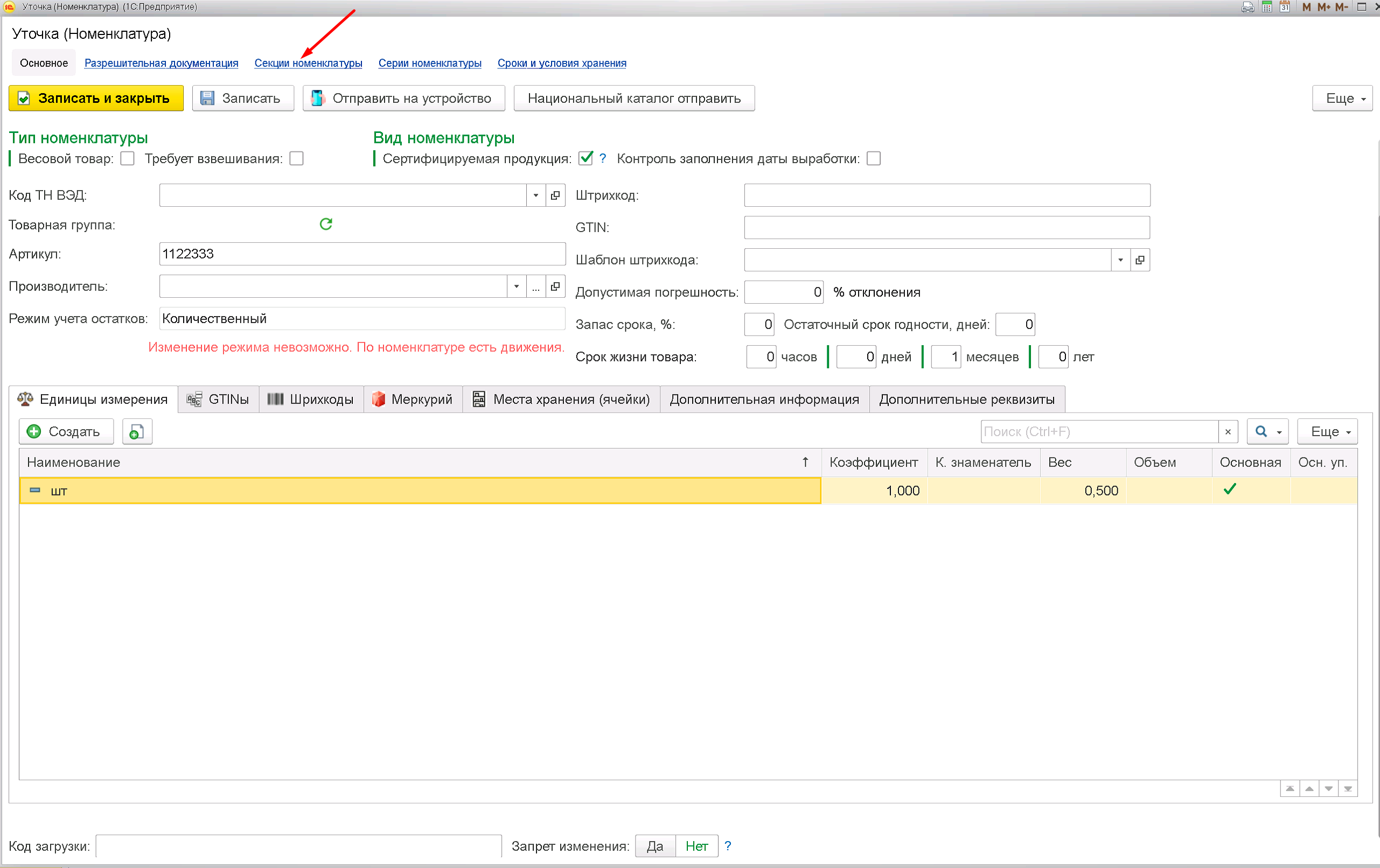Open the calculator icon in title bar
Screen dimensions: 1380x868
pyautogui.click(x=1267, y=7)
